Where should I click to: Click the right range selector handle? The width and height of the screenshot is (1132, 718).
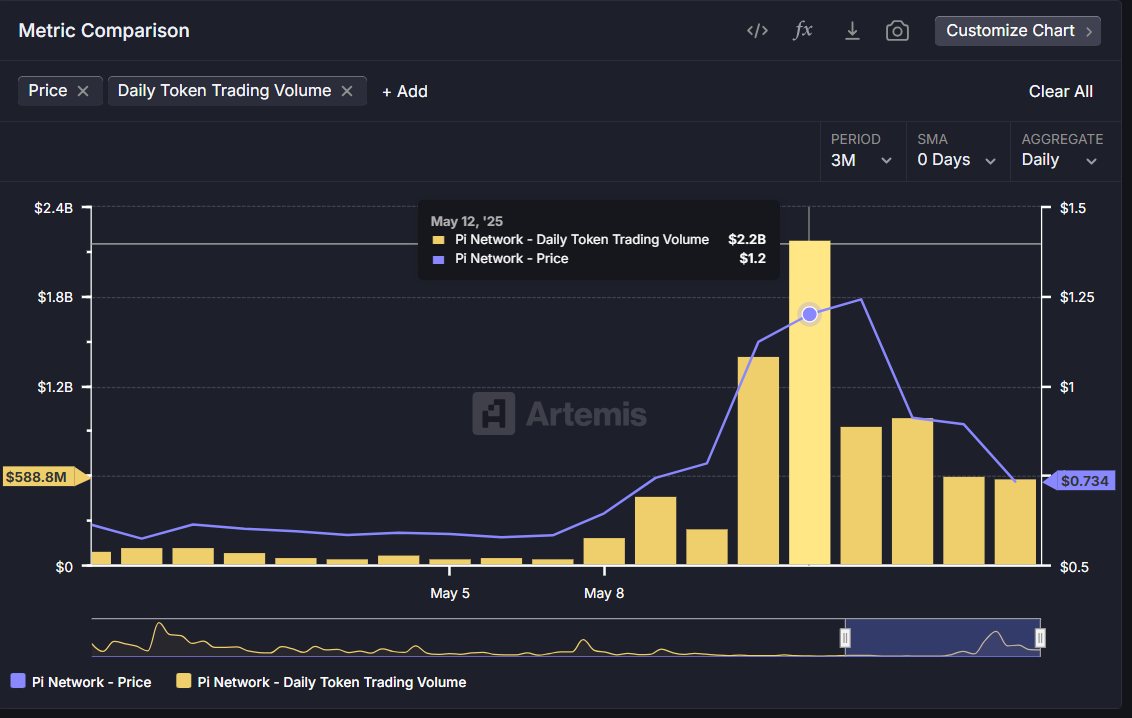click(1040, 638)
